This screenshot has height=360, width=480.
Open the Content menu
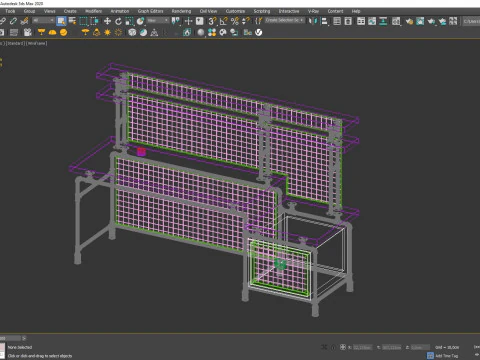(335, 11)
